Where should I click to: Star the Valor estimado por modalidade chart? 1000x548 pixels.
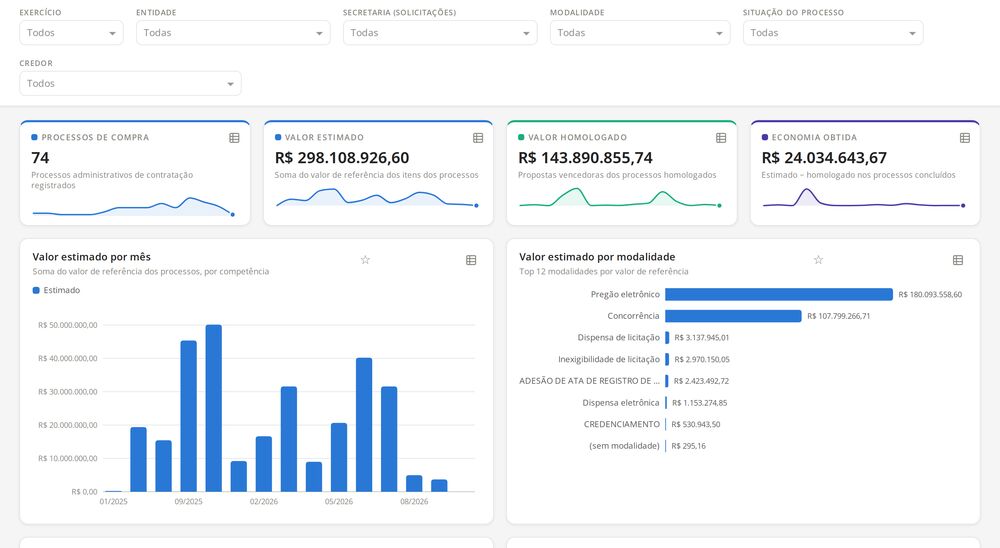coord(818,260)
